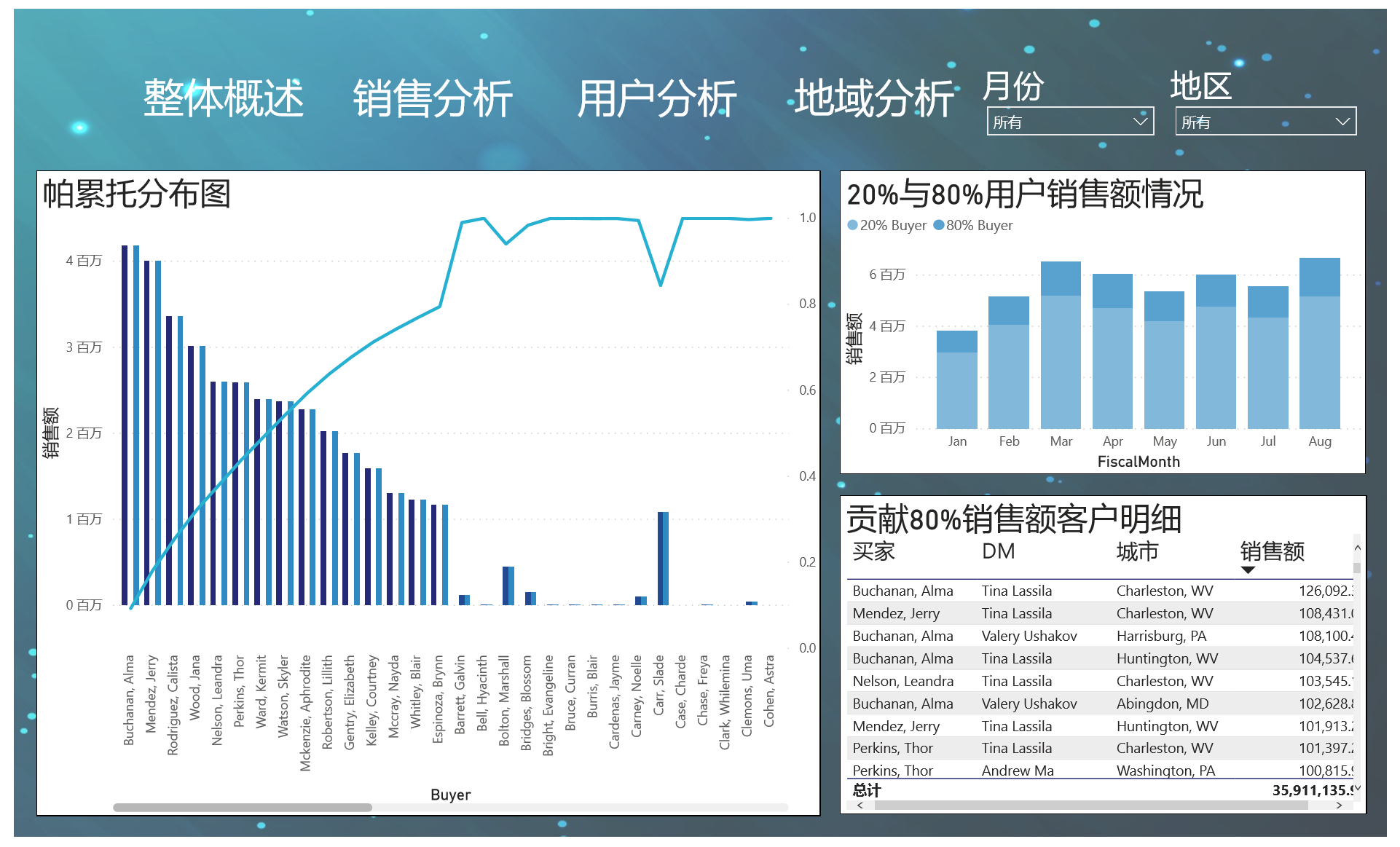
Task: Select the Aug bar in the stacked chart
Action: pos(1320,343)
